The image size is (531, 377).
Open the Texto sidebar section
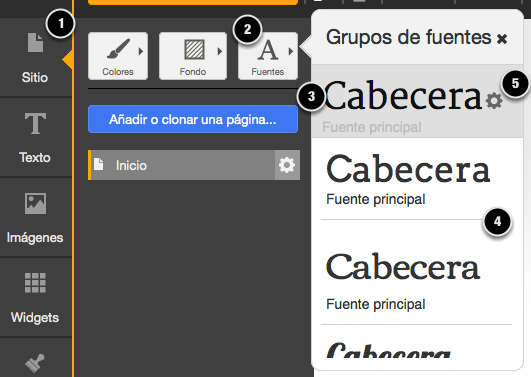point(35,138)
